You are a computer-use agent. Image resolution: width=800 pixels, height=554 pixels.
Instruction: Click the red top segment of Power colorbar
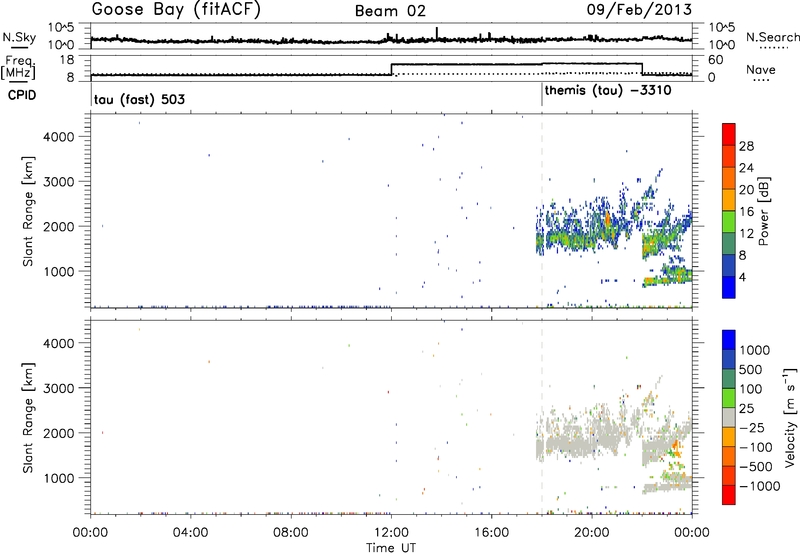click(x=729, y=134)
